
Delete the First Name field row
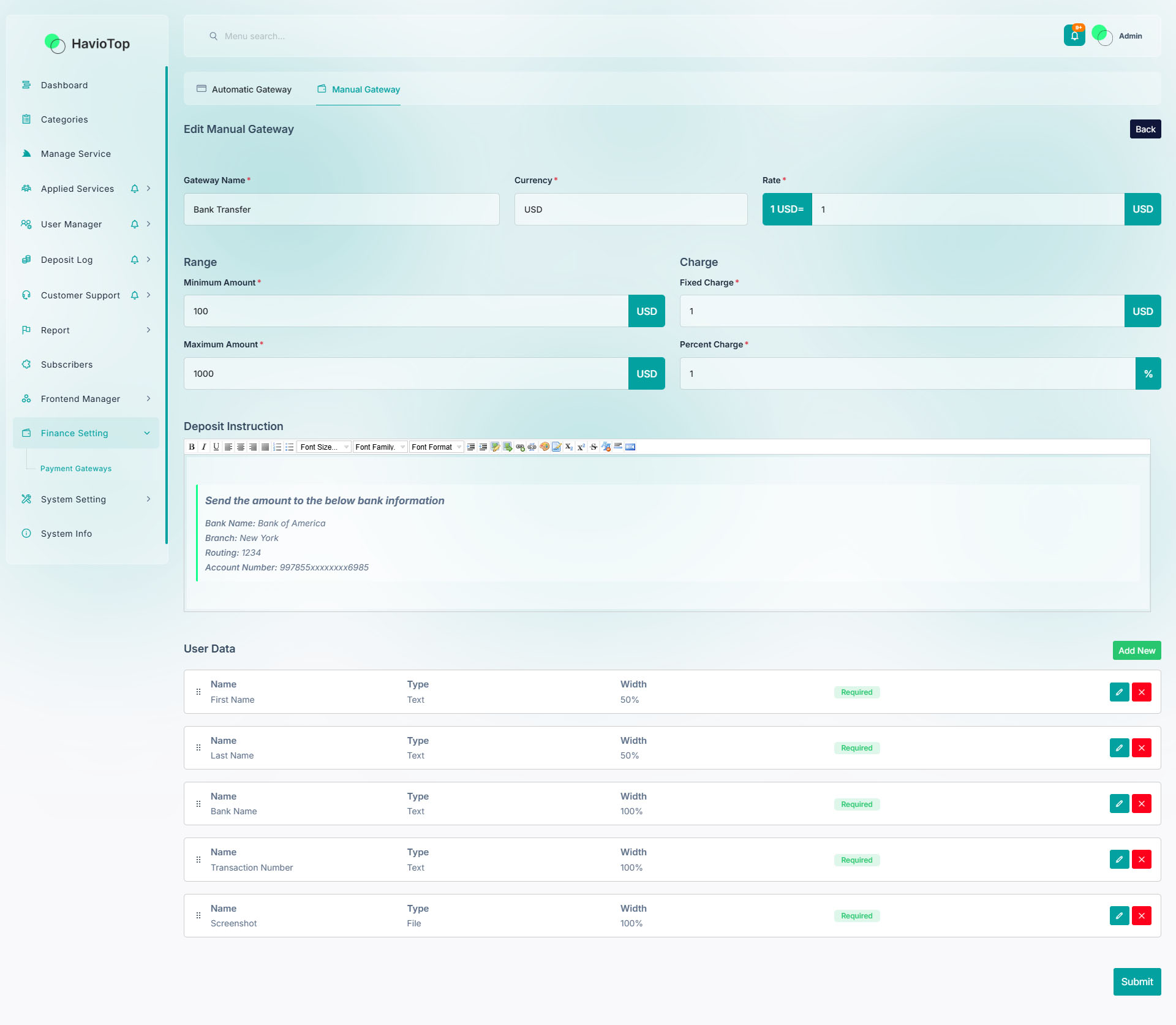1142,692
